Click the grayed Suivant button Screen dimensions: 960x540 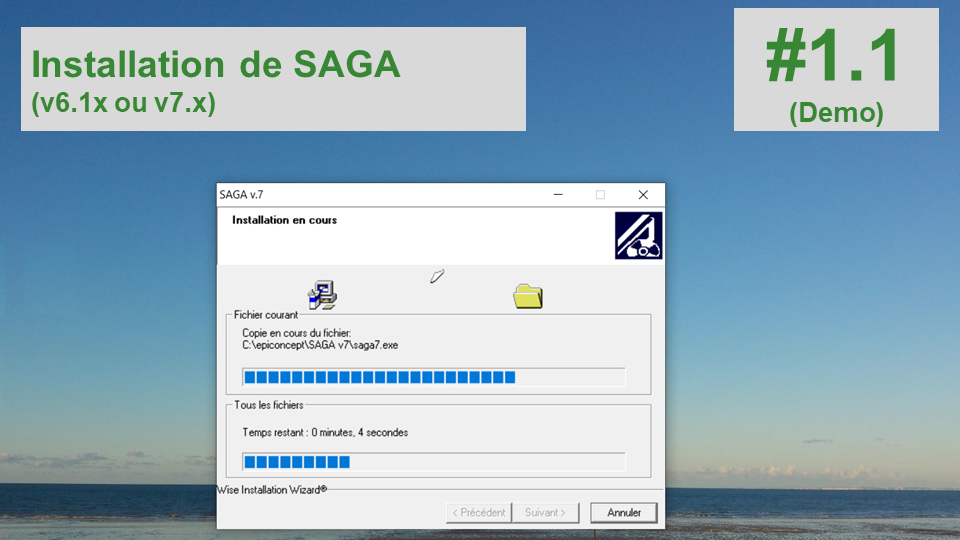coord(545,512)
